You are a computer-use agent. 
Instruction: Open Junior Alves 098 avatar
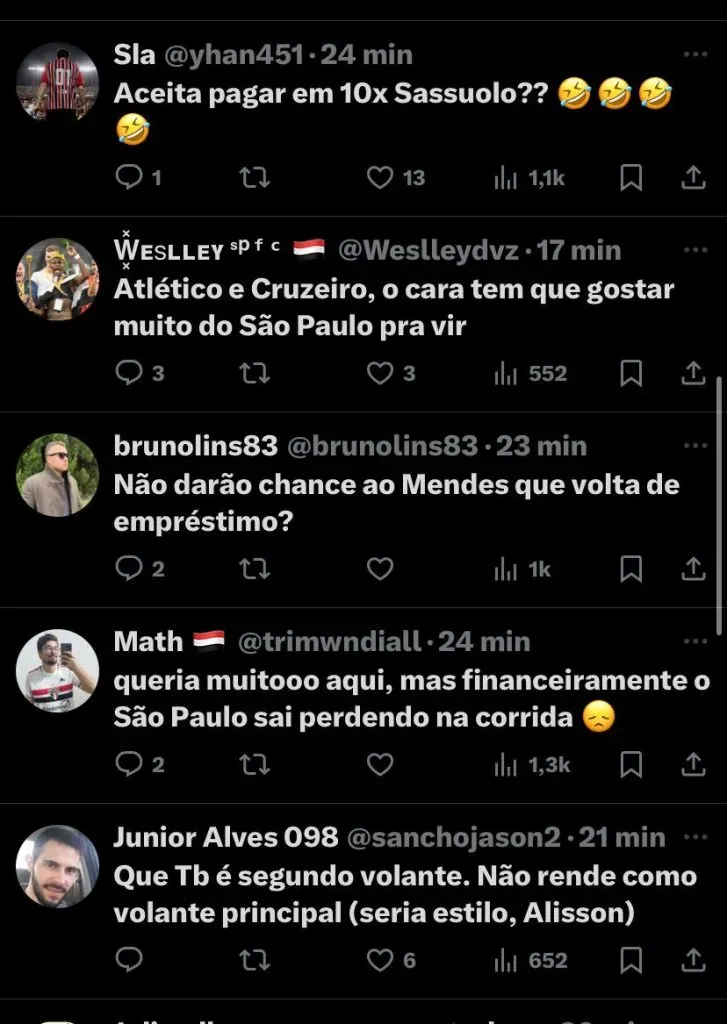(57, 866)
